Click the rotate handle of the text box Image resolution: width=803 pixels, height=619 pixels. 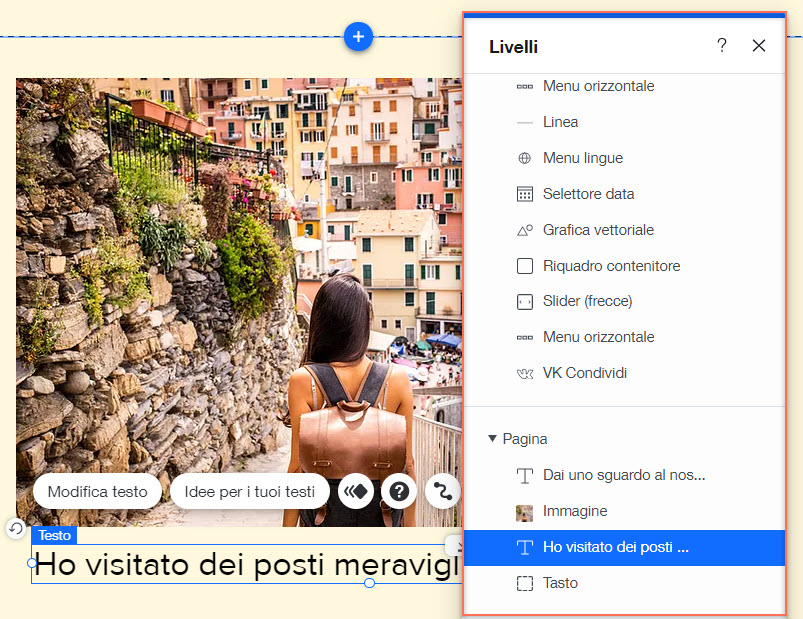[16, 528]
